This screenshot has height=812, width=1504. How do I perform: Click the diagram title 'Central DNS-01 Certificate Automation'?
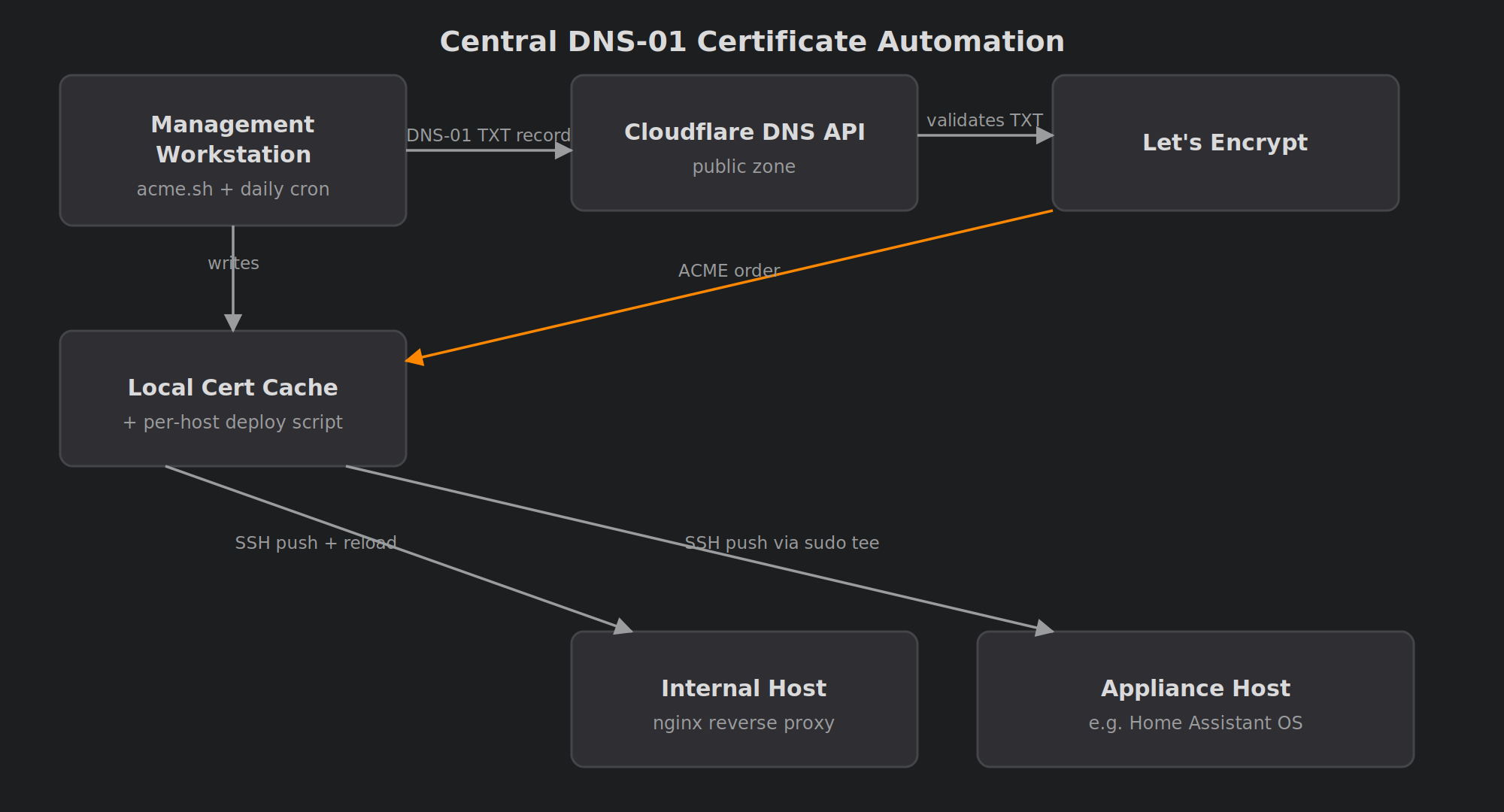pos(752,41)
